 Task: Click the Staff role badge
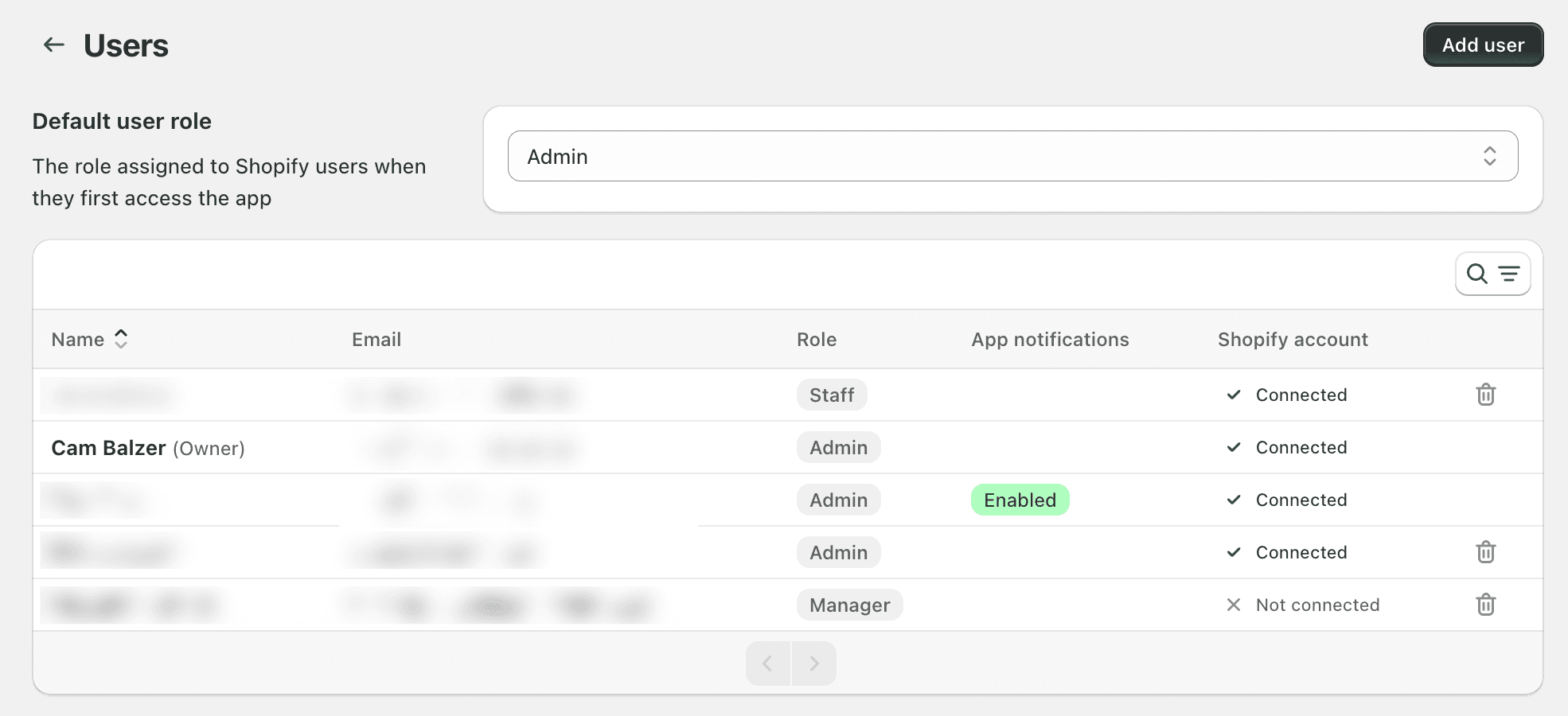[831, 394]
